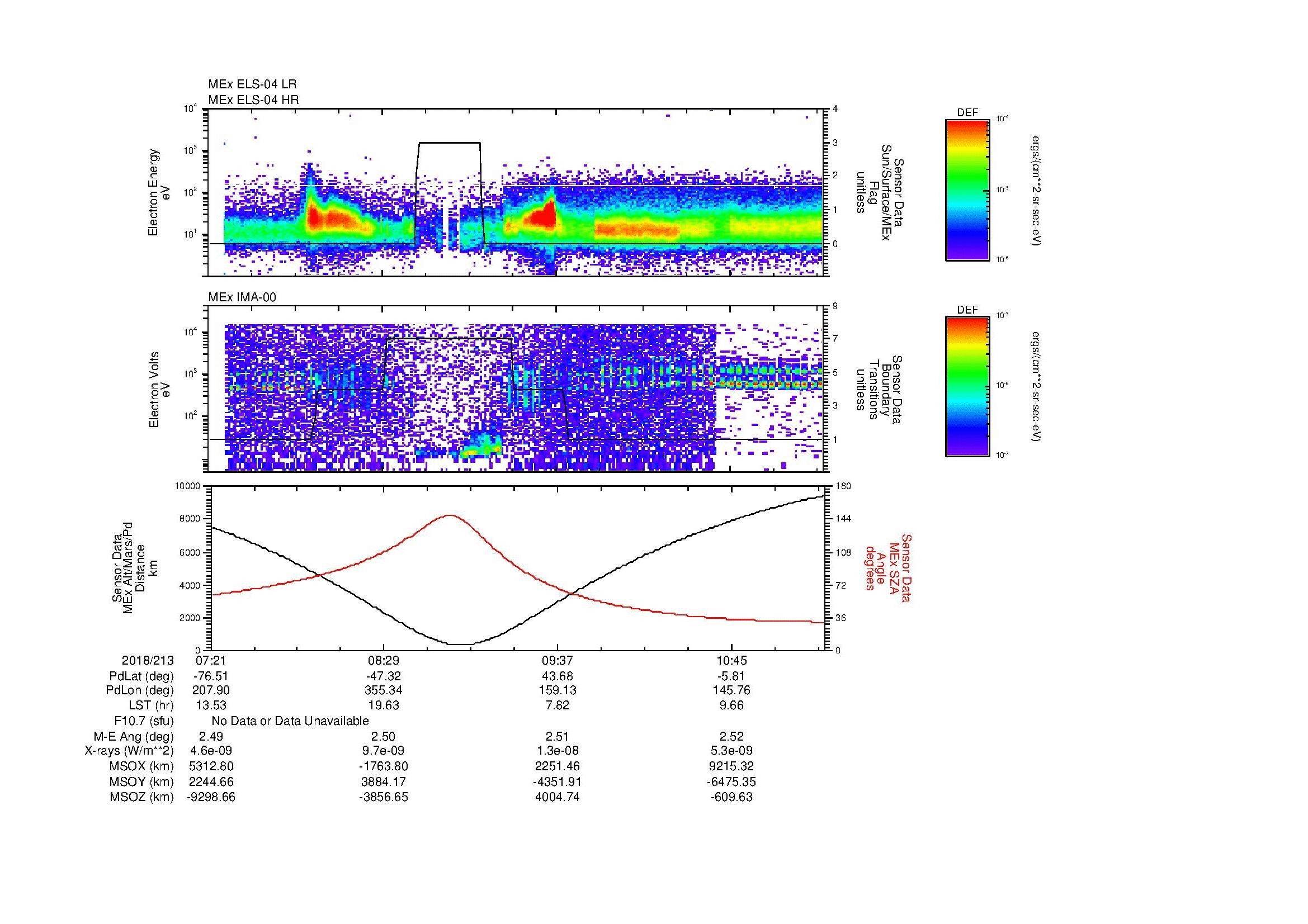Click the PdLon value '355.34'
This screenshot has height=924, width=1308.
coord(384,690)
